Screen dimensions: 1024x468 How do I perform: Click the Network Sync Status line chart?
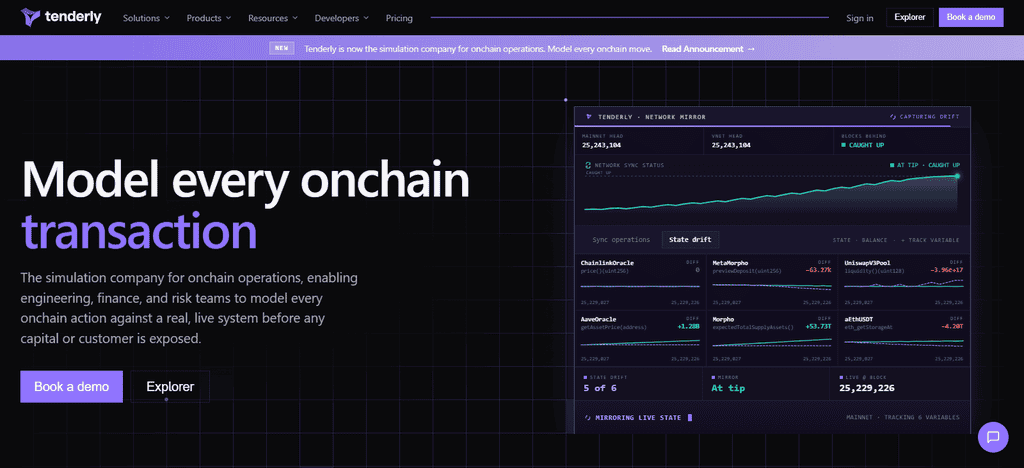coord(771,193)
